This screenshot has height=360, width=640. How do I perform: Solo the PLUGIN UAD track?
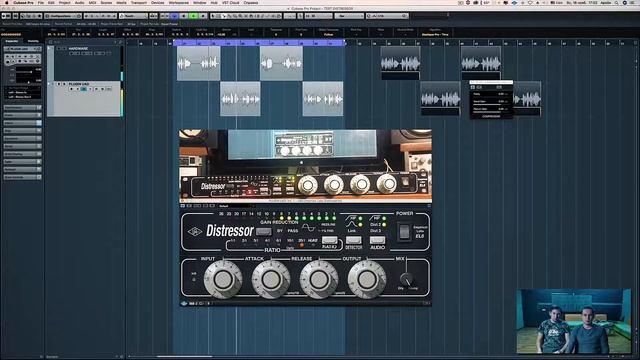click(x=64, y=84)
